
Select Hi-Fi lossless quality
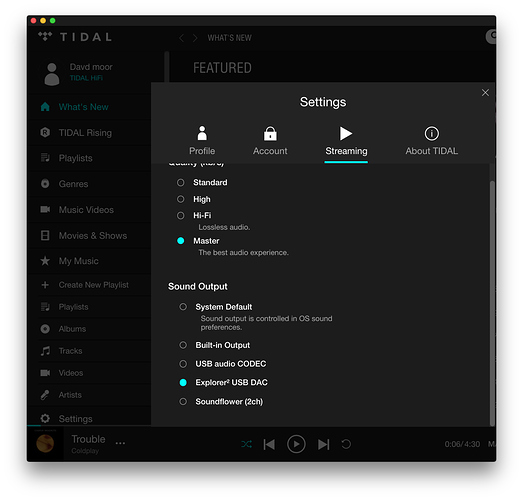tap(180, 215)
